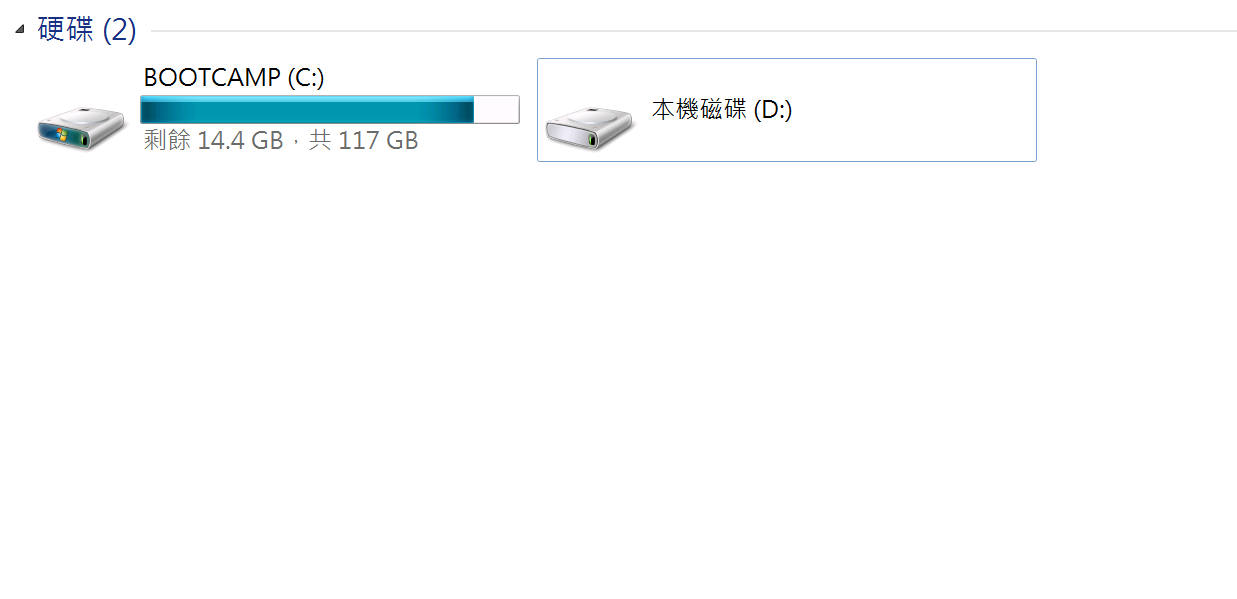Click the group header divider line
Viewport: 1237px width, 599px height.
coord(693,31)
